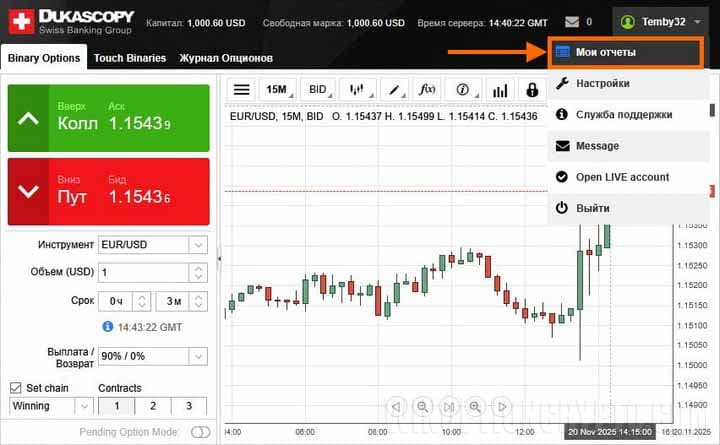
Task: Choose Open LIVE account
Action: pos(628,177)
